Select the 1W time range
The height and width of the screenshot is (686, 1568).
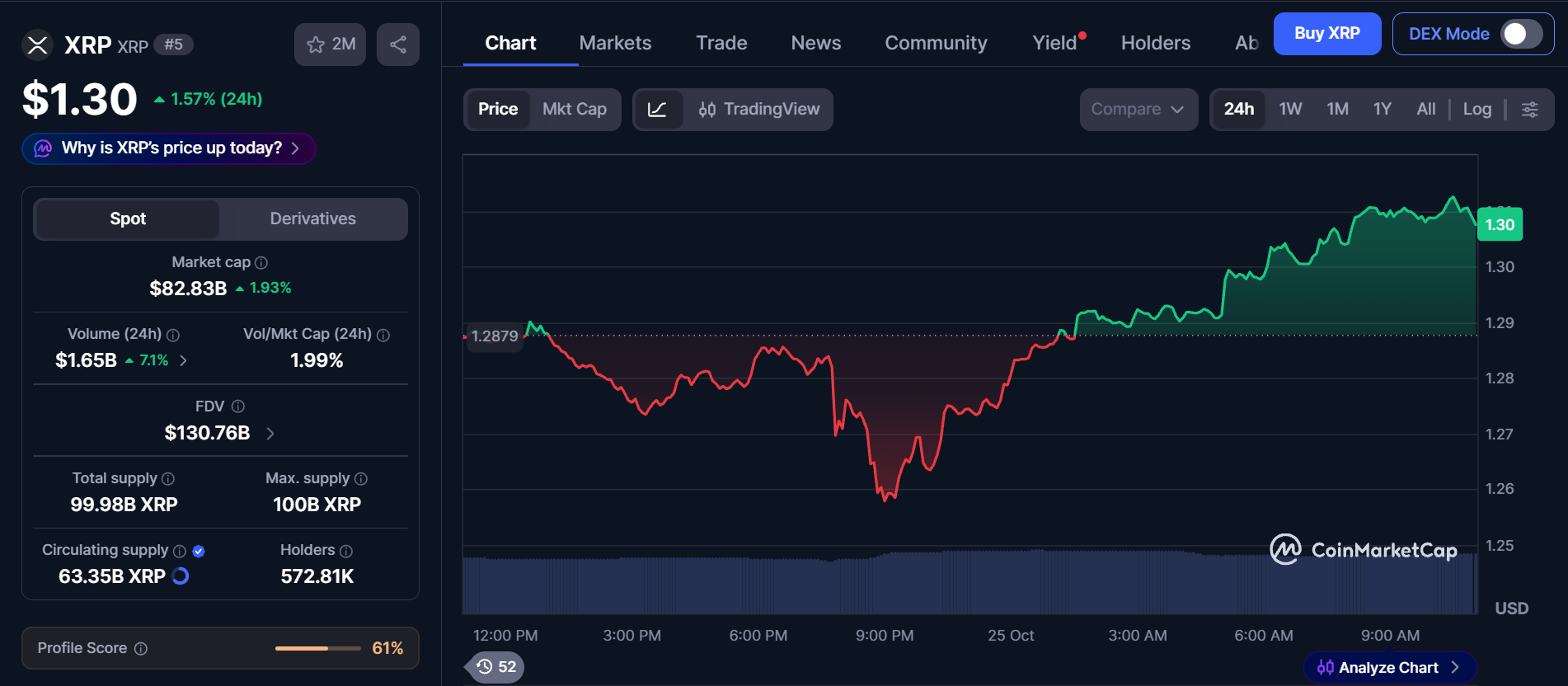click(1290, 110)
